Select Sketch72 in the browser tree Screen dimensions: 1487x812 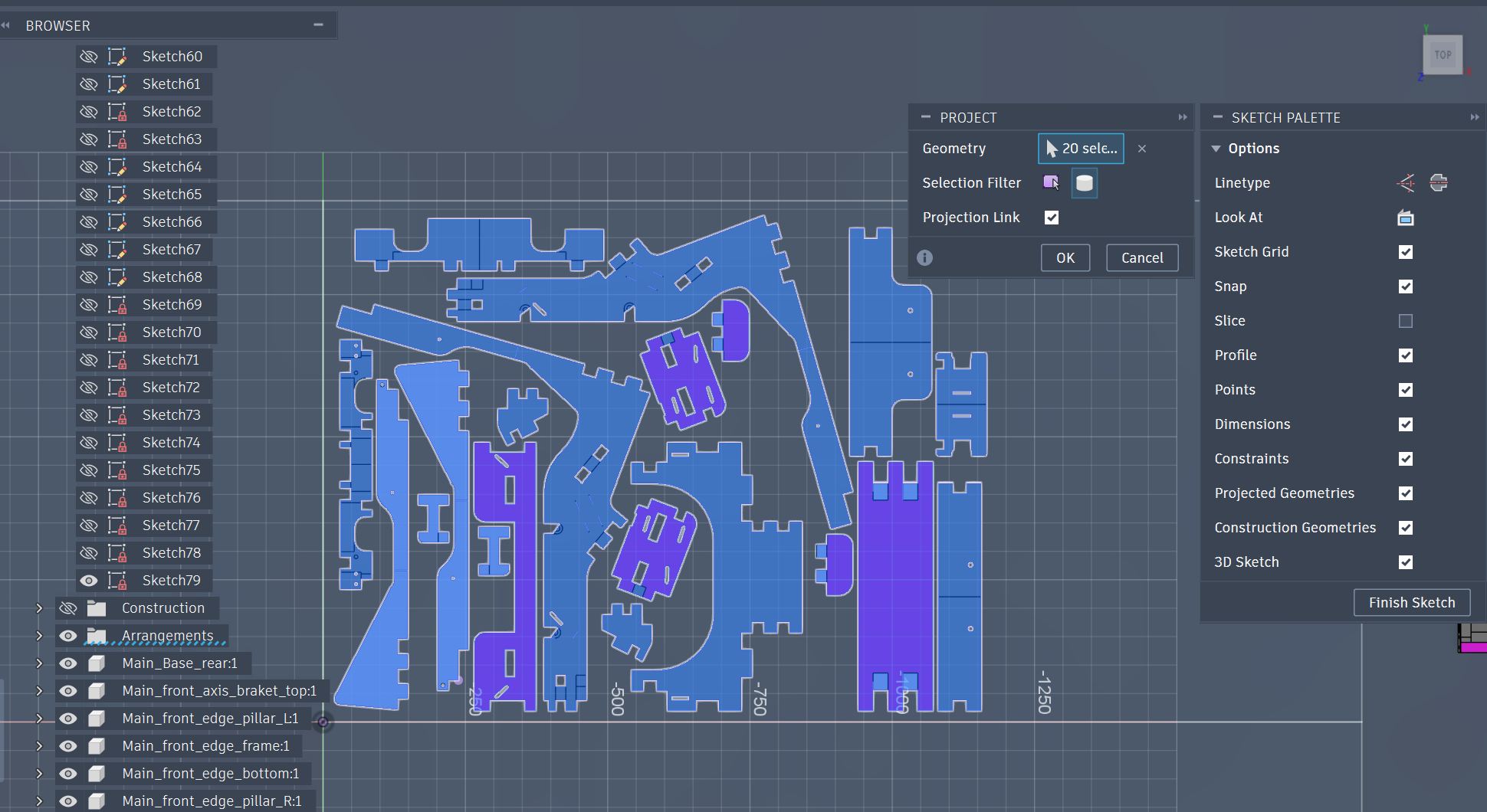tap(171, 388)
